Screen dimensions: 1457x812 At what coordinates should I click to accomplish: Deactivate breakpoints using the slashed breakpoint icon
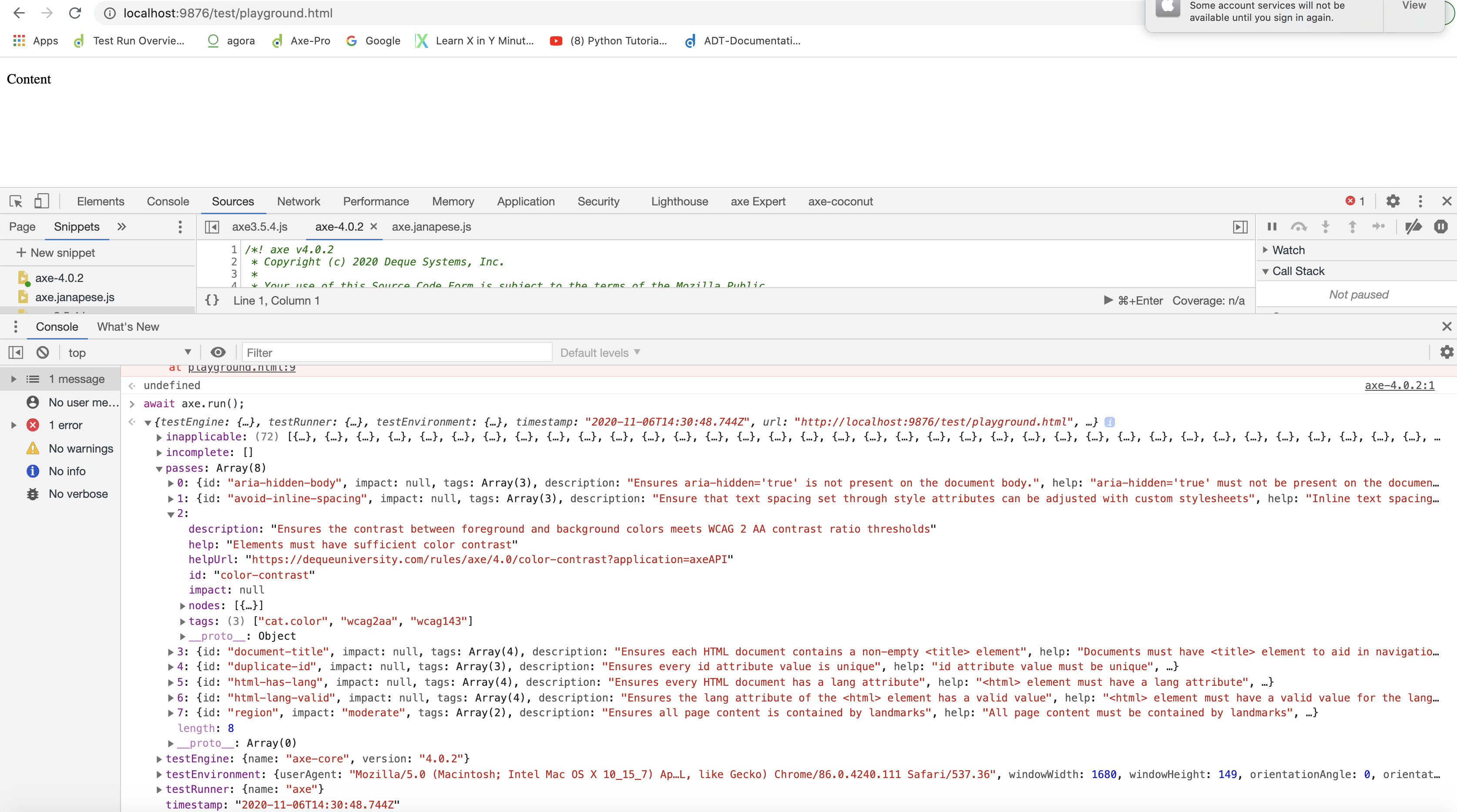[x=1413, y=227]
